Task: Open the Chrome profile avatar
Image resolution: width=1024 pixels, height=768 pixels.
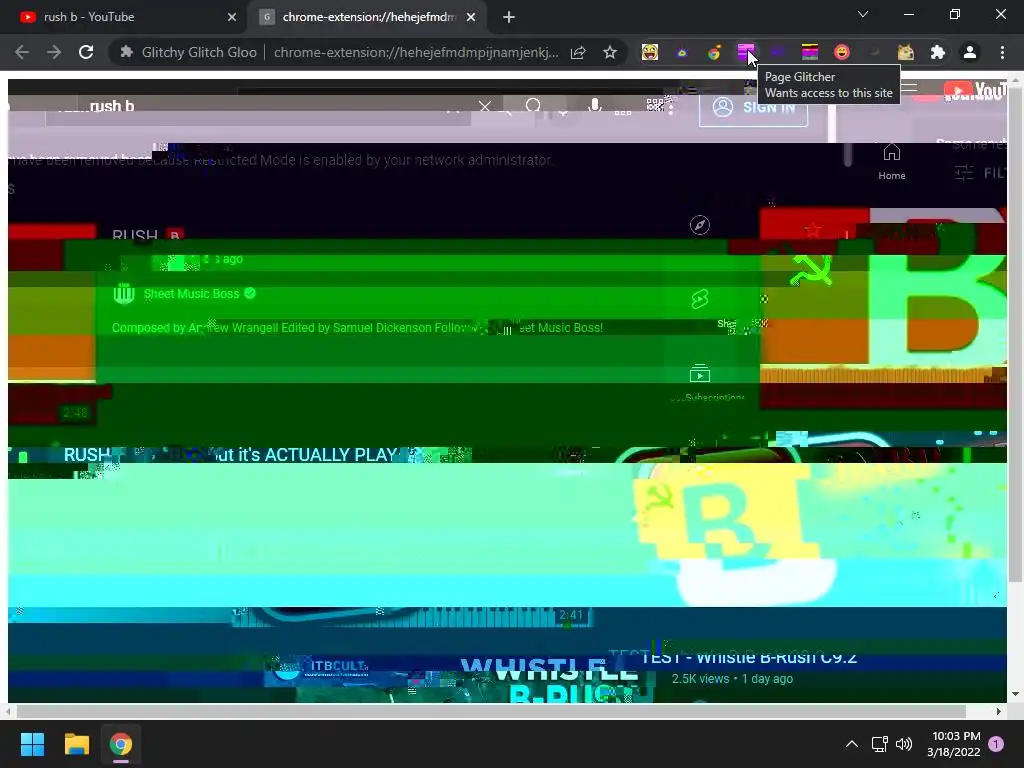Action: (x=970, y=52)
